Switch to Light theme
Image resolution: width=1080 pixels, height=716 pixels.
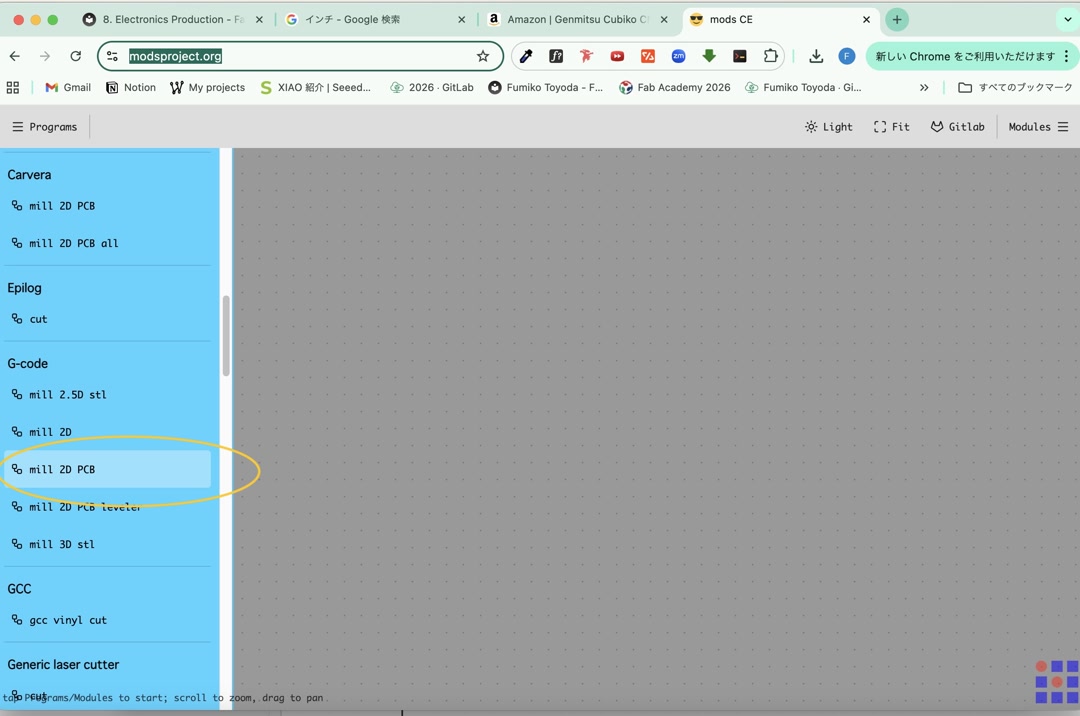tap(829, 127)
